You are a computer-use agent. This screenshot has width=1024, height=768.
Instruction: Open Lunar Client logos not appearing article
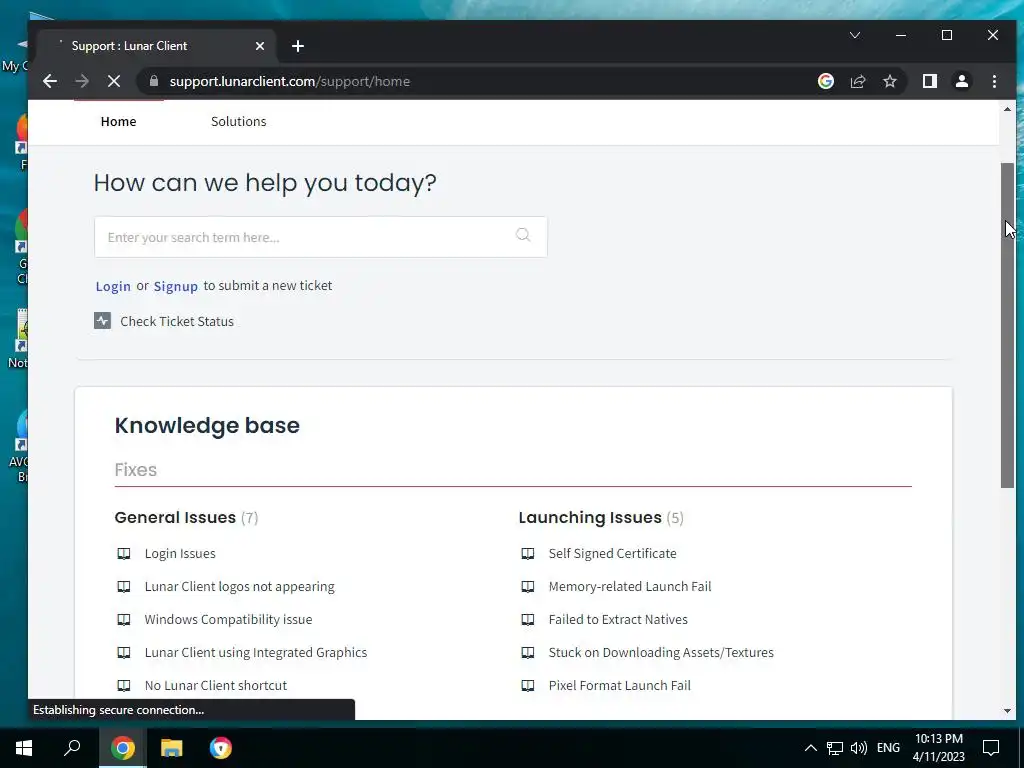click(x=240, y=586)
